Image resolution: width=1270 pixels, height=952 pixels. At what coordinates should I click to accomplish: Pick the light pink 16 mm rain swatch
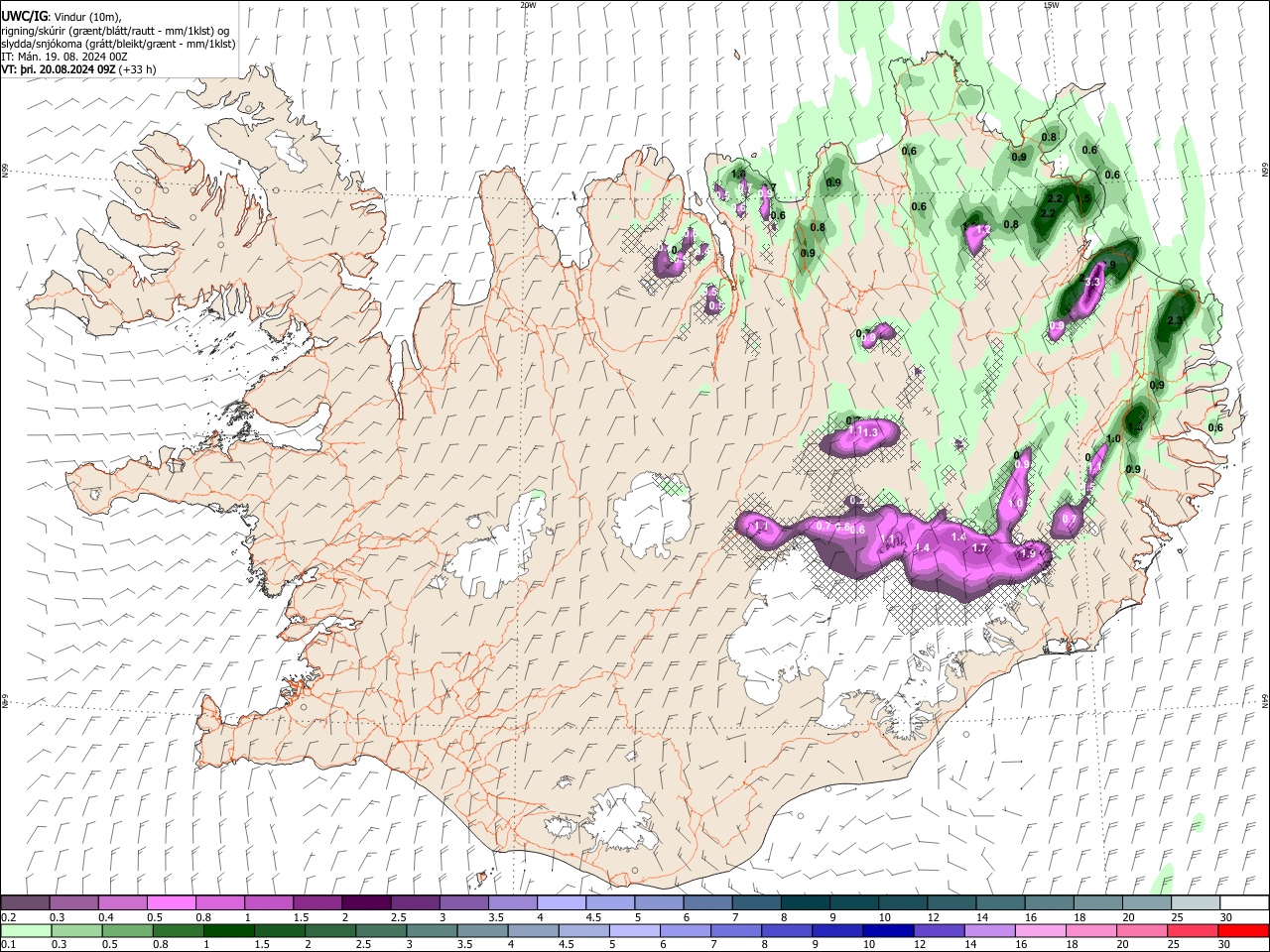point(1041,931)
